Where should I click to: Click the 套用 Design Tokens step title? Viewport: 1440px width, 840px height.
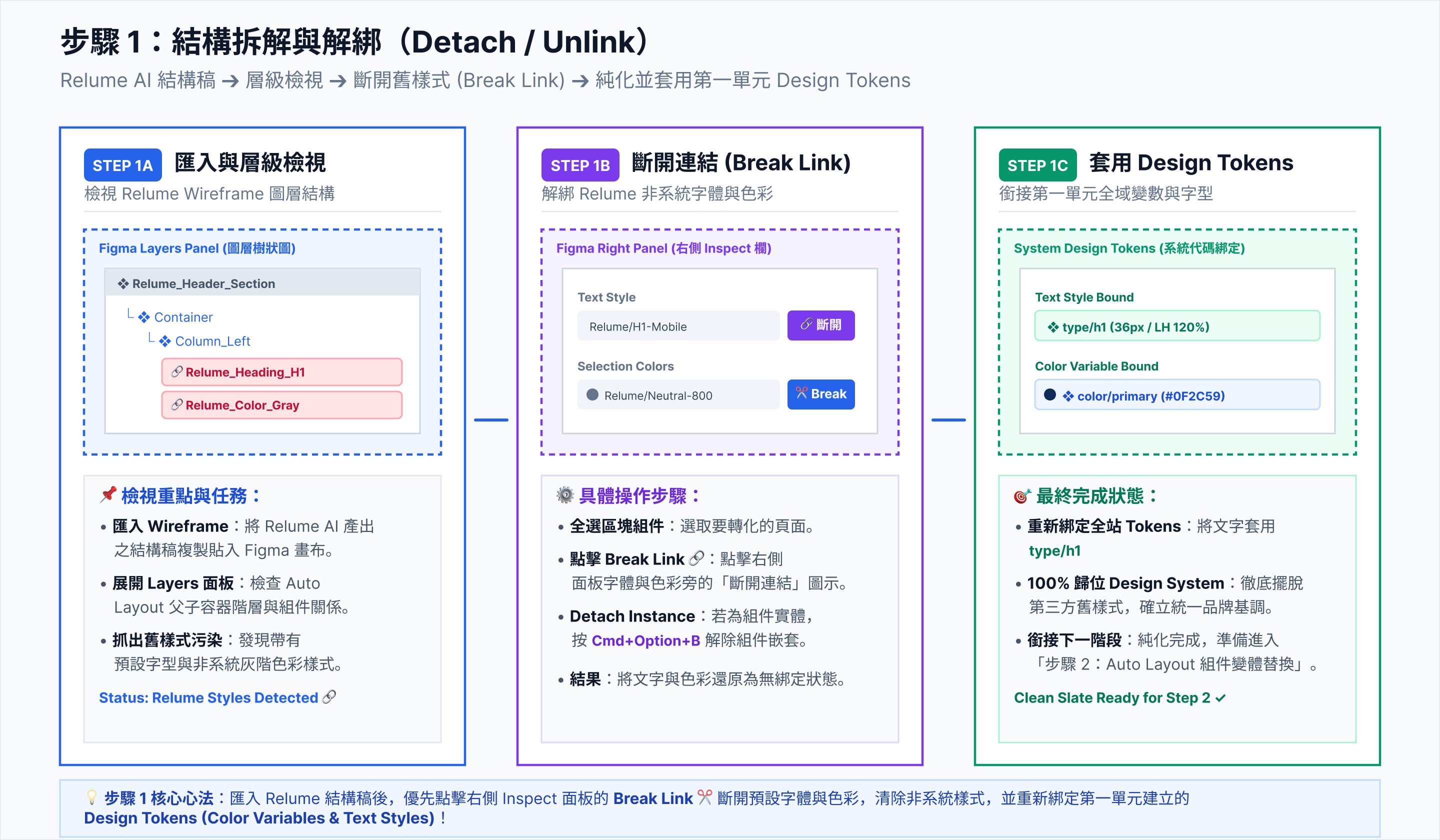(x=1191, y=163)
